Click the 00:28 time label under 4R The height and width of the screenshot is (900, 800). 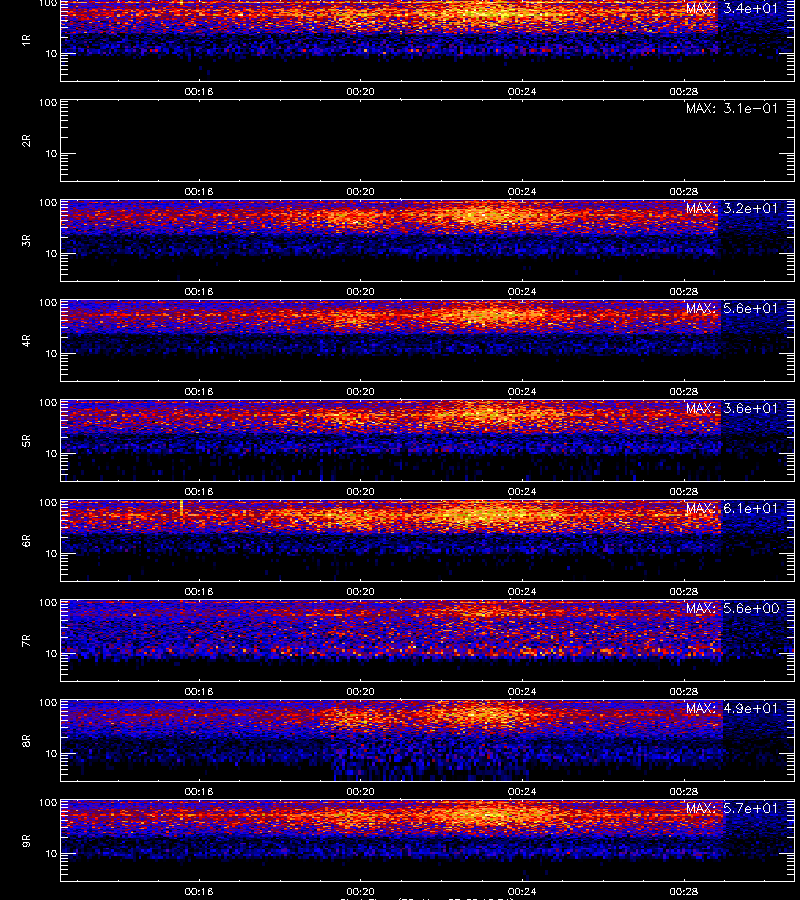pos(684,391)
